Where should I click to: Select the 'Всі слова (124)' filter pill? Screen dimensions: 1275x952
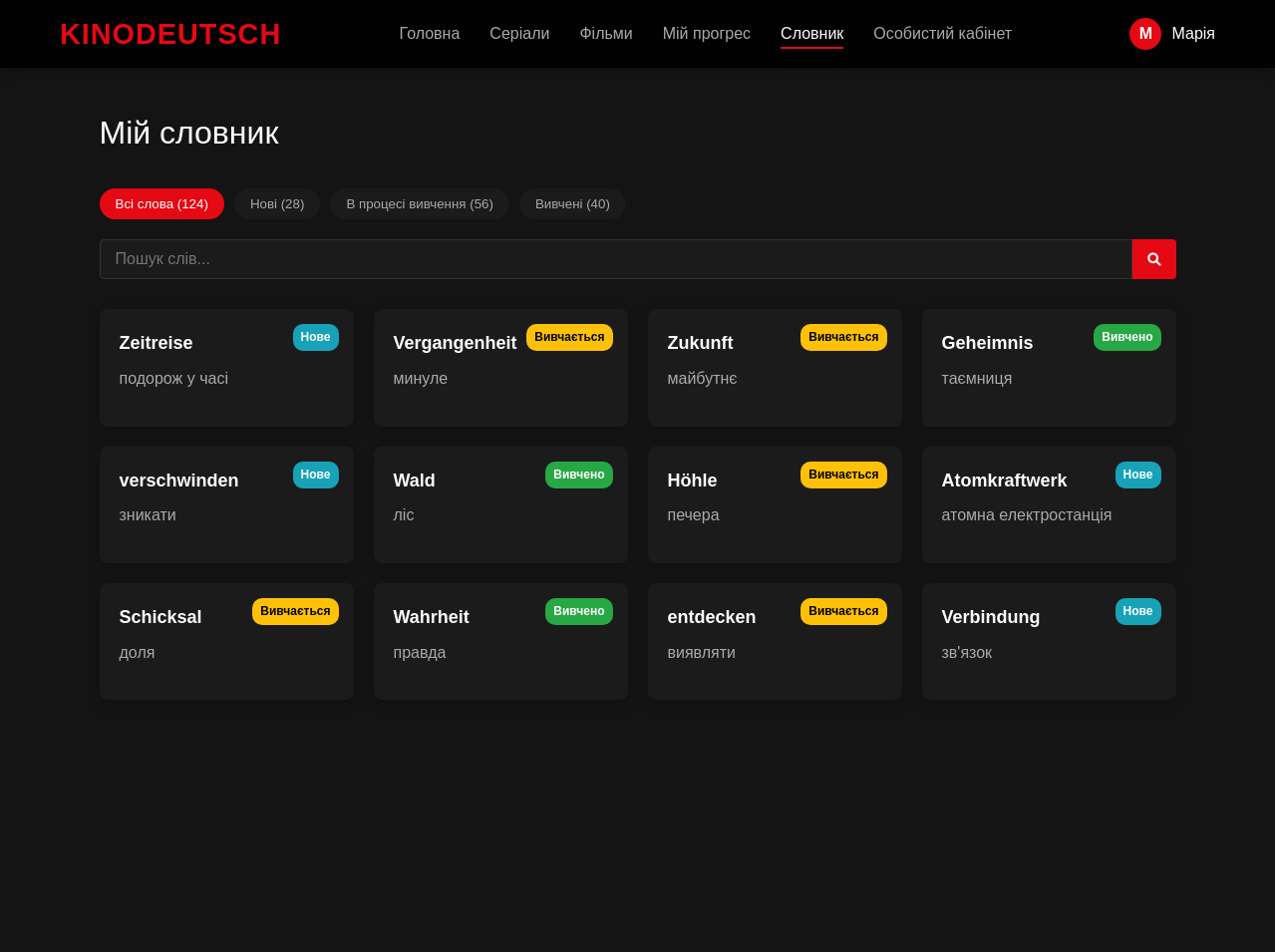(x=161, y=203)
